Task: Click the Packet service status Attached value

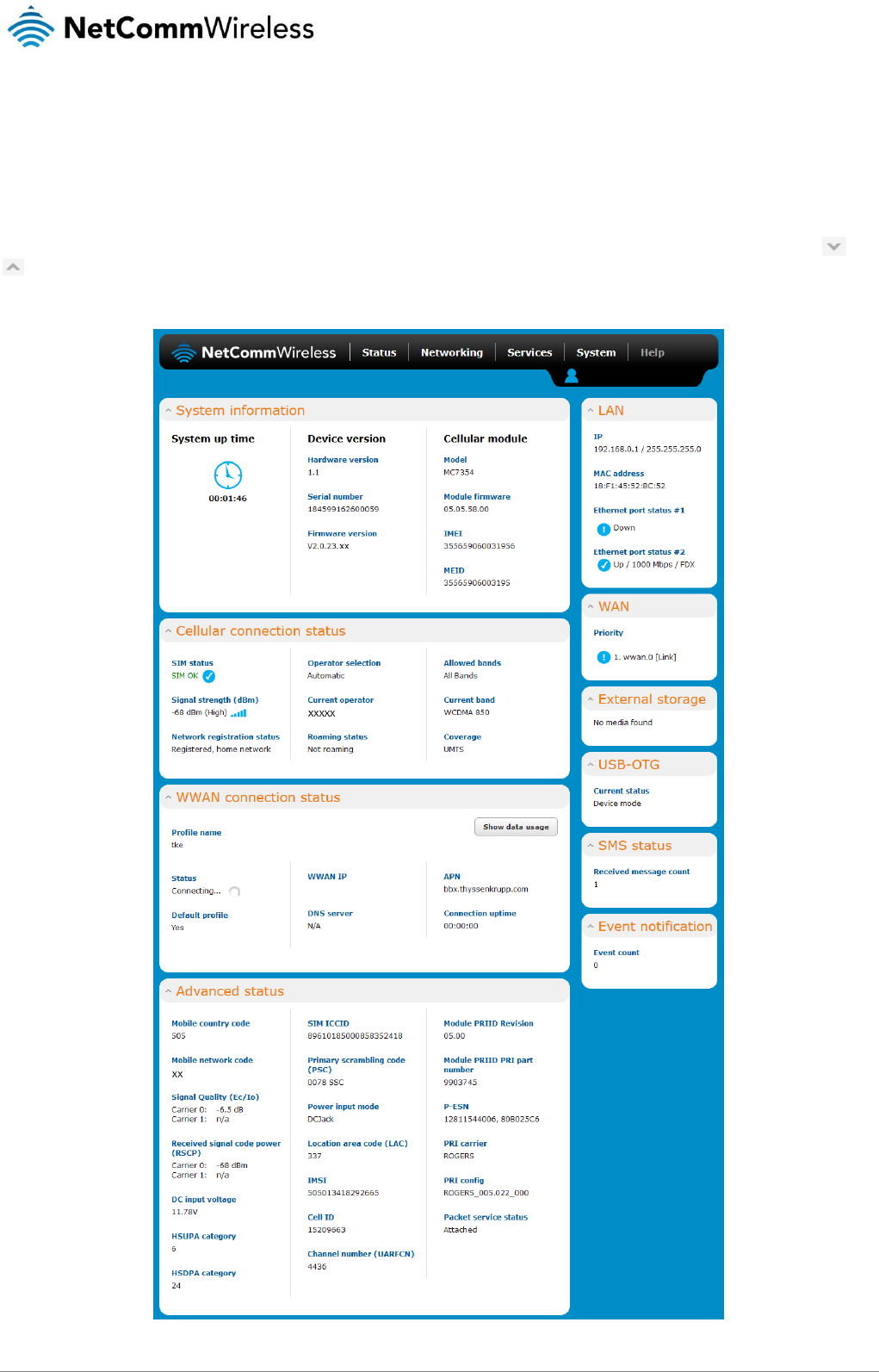Action: point(460,1230)
